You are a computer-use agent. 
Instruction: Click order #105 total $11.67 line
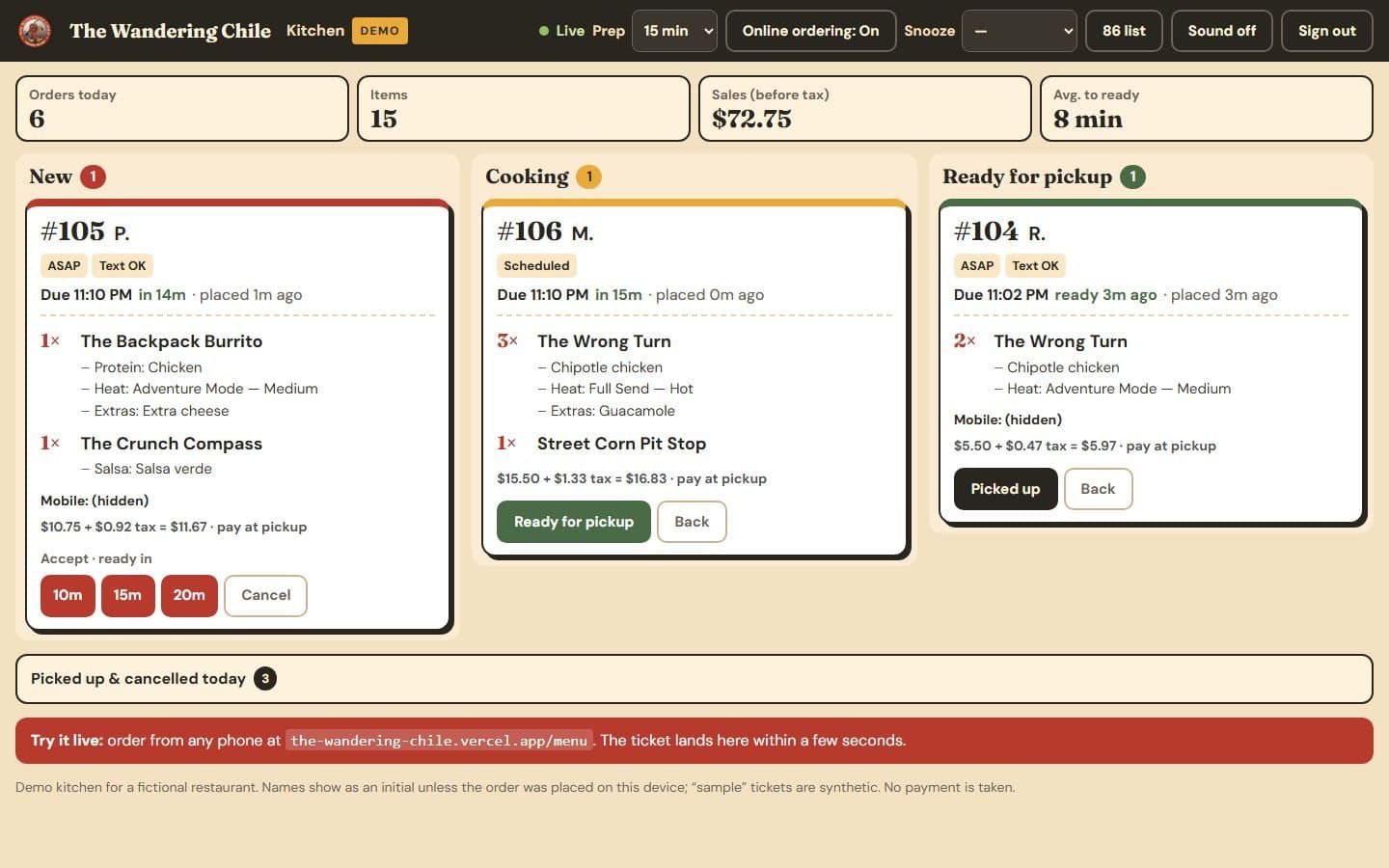click(174, 527)
